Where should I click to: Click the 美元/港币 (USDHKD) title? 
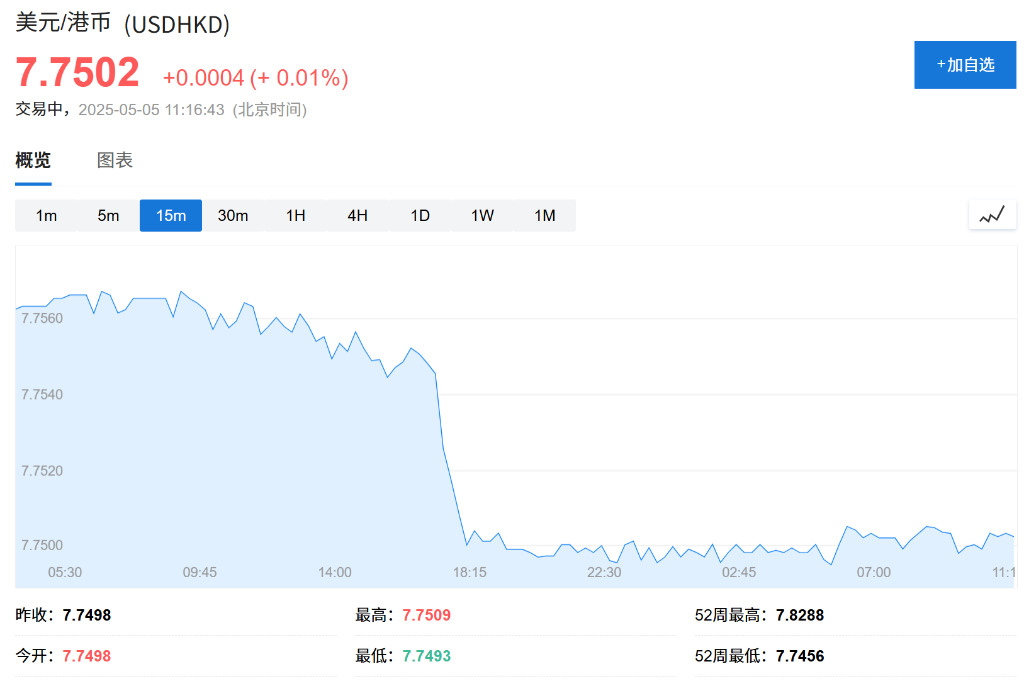123,23
